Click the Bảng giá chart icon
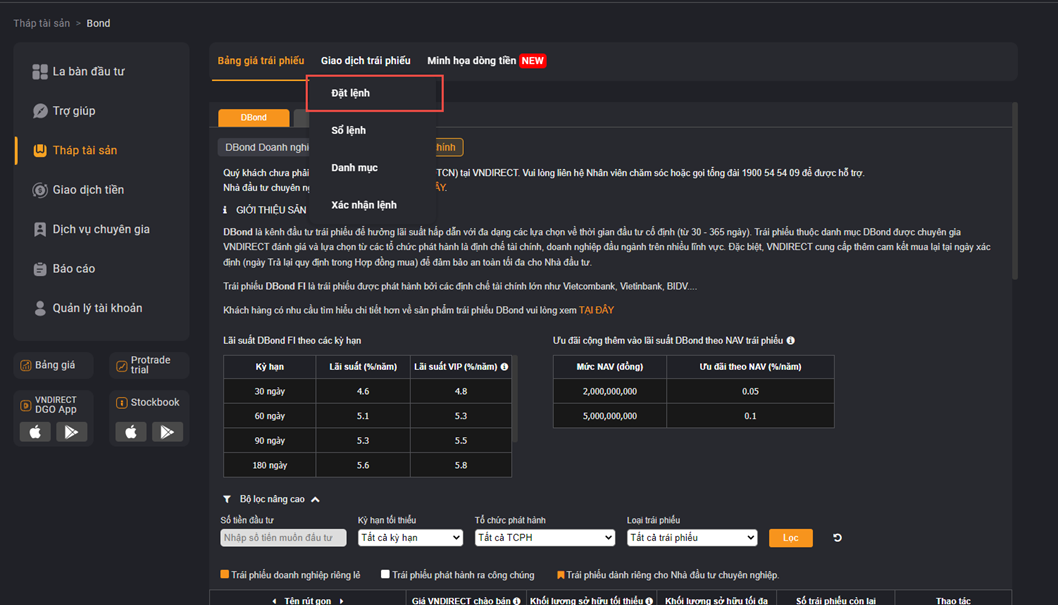This screenshot has height=605, width=1058. click(26, 366)
